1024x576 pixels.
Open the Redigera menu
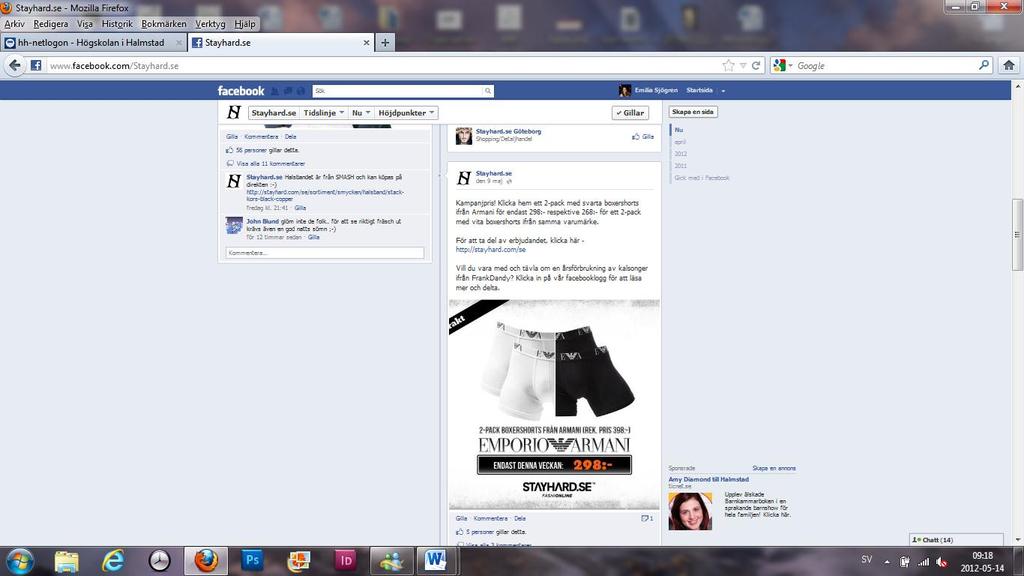50,24
